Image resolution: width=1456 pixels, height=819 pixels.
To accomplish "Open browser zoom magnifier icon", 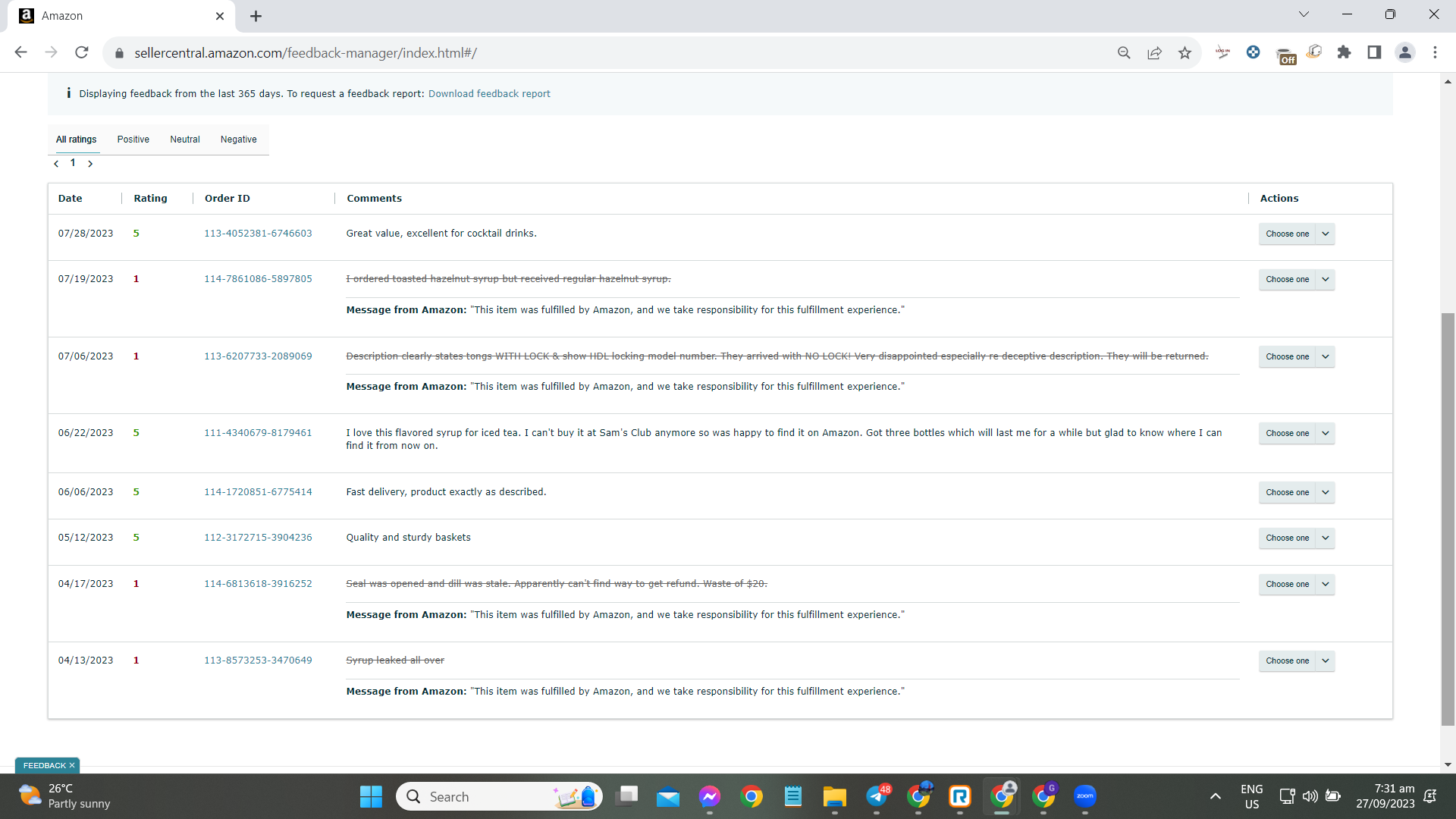I will pos(1124,52).
